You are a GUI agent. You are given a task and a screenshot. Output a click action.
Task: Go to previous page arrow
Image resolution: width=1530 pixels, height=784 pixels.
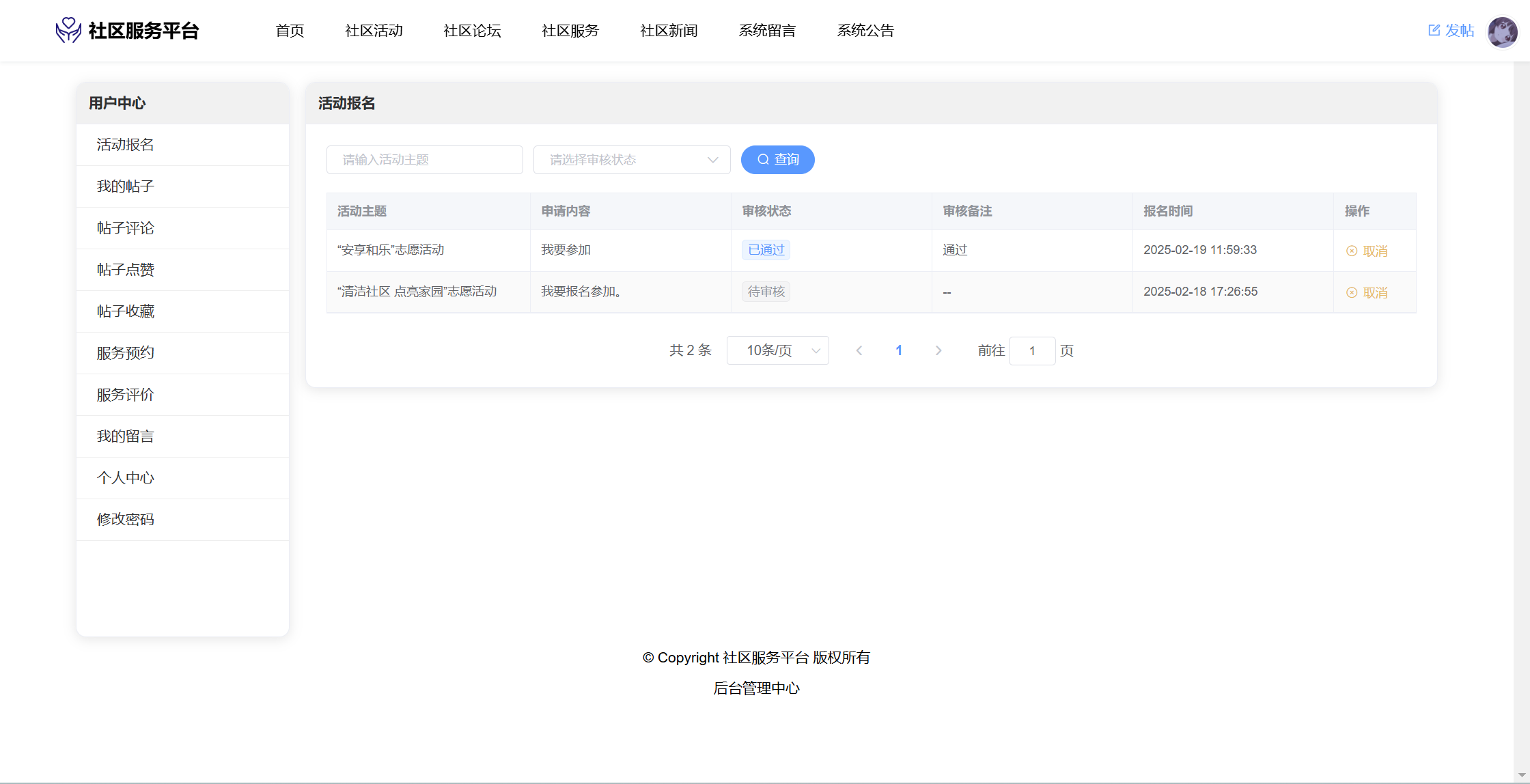(x=859, y=350)
